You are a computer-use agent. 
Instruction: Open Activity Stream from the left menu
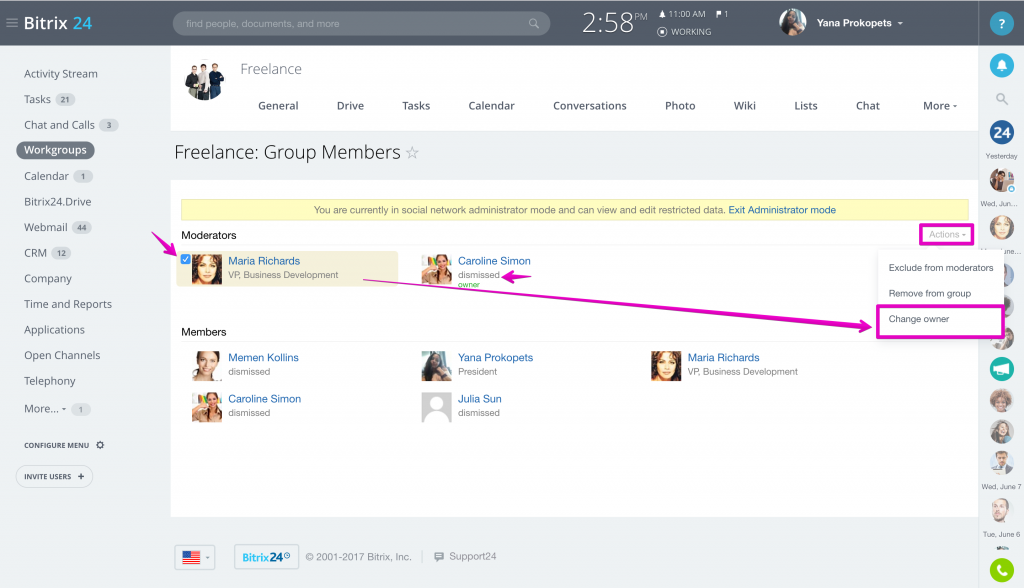[x=61, y=74]
